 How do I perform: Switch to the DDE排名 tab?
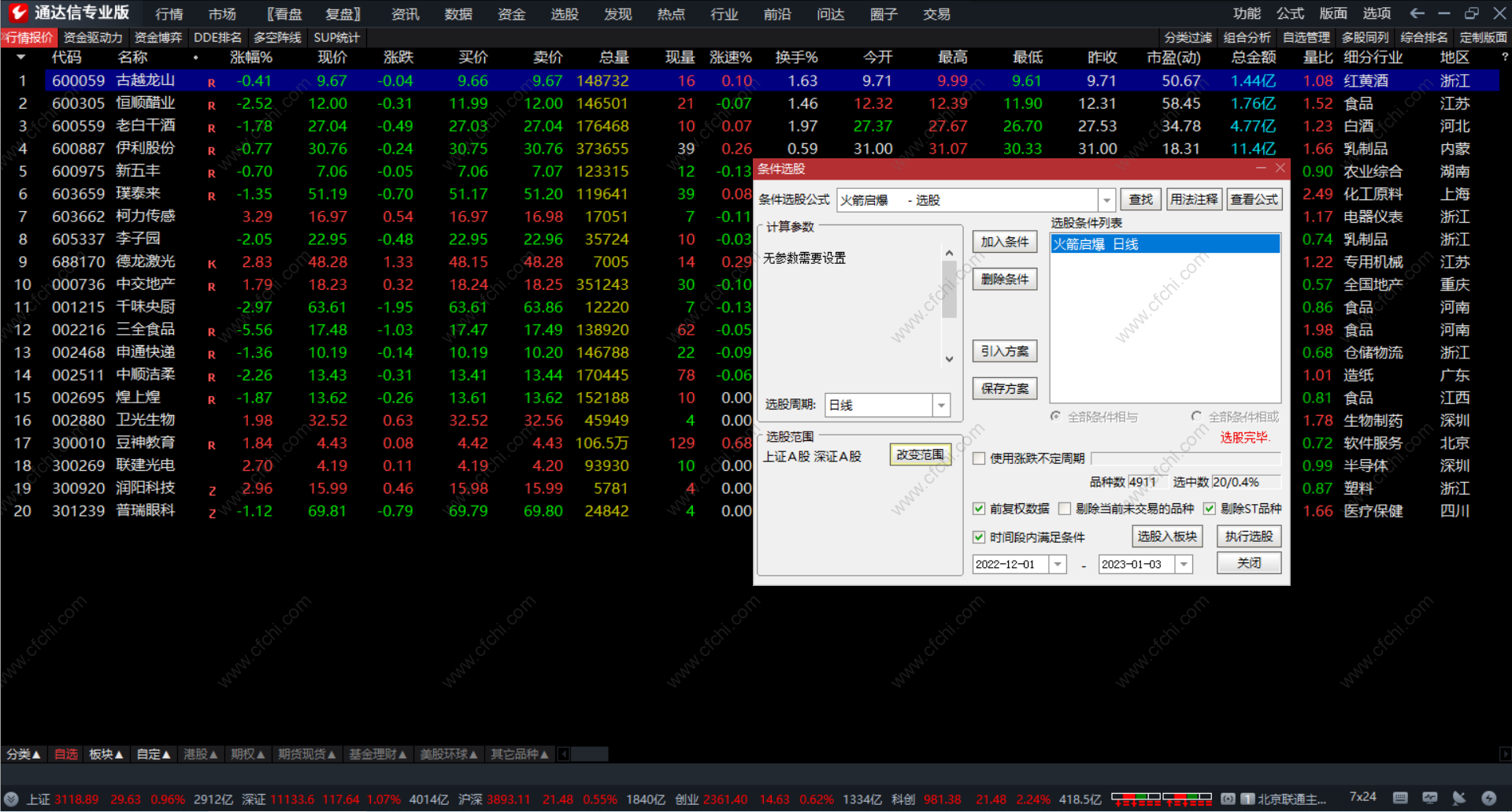217,37
